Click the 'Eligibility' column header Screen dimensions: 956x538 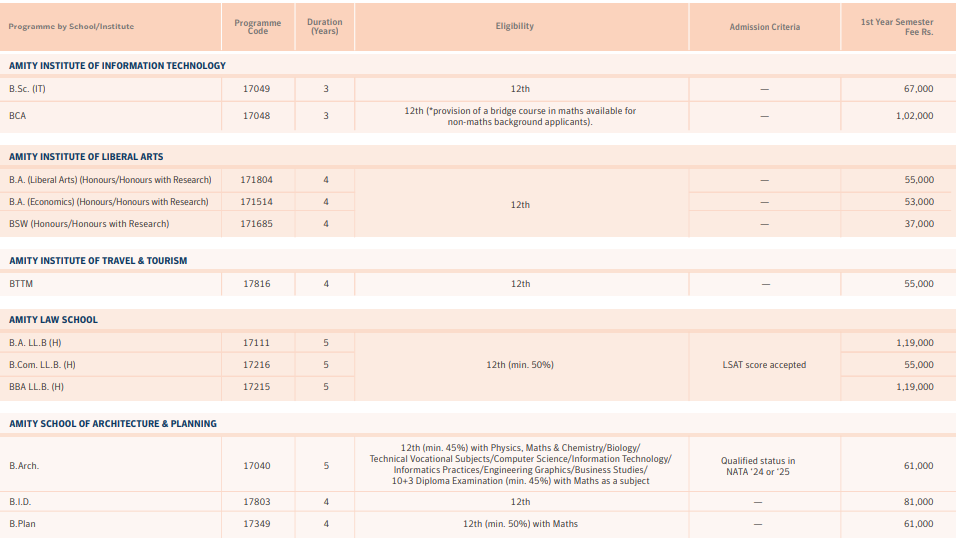click(515, 26)
